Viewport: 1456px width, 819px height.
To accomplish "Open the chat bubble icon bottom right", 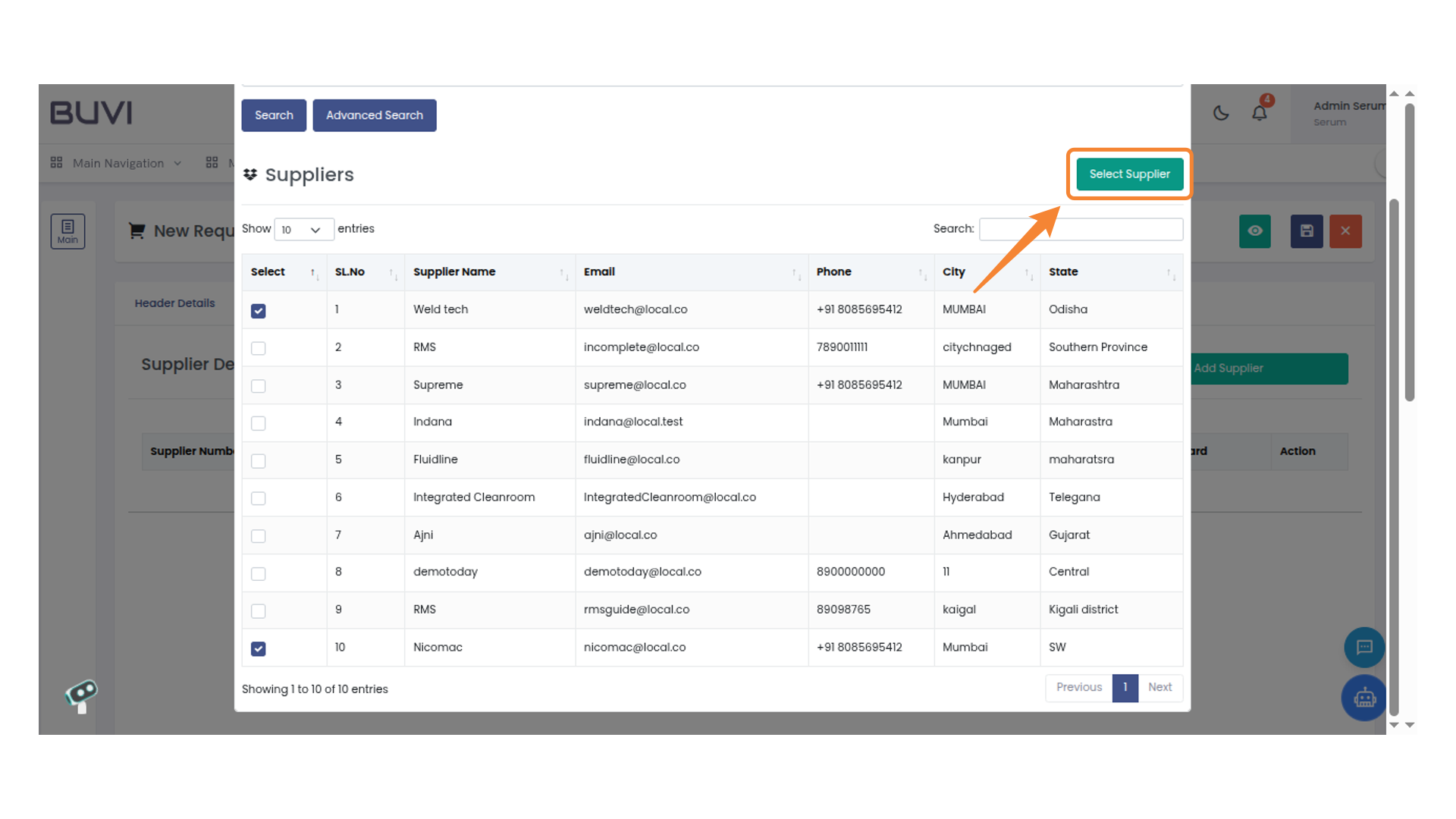I will [x=1363, y=647].
